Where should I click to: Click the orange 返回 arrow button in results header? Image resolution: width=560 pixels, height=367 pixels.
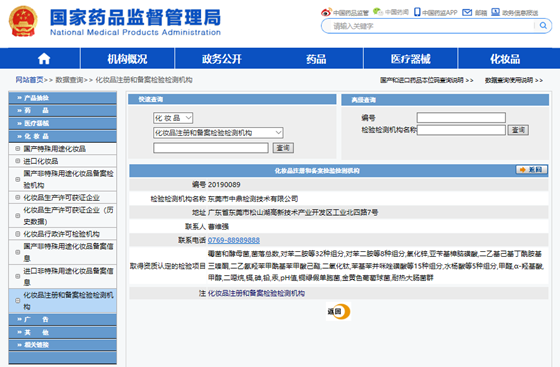tap(531, 170)
